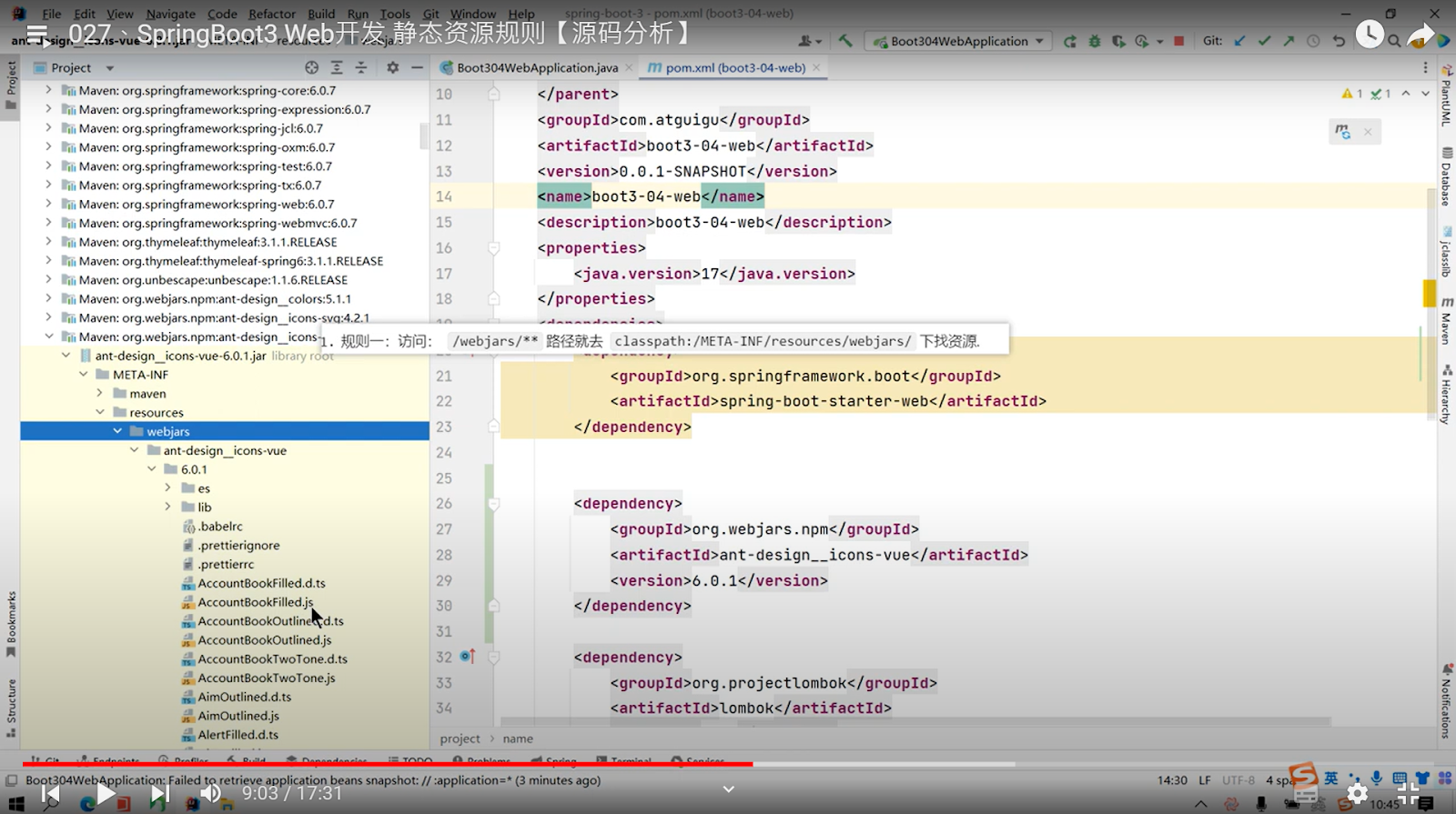Fold the properties block at line 16
Viewport: 1456px width, 814px height.
493,247
